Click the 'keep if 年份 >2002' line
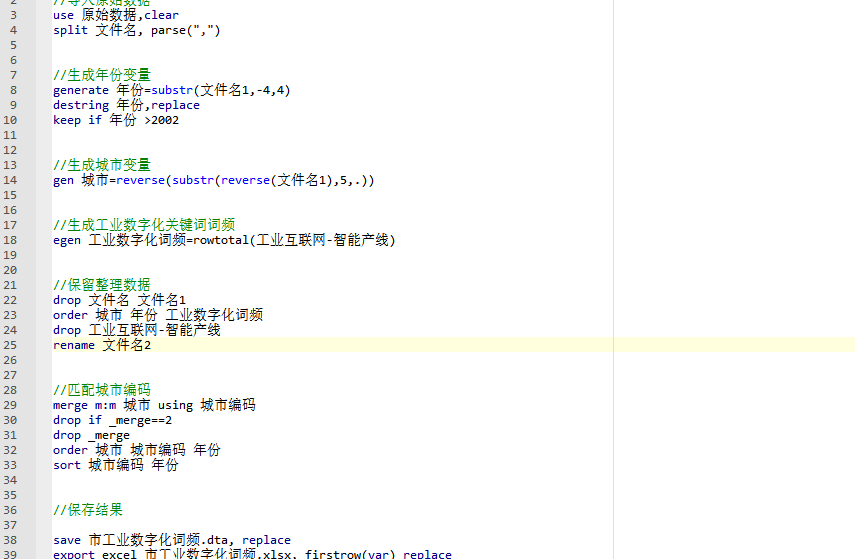The width and height of the screenshot is (855, 559). click(116, 120)
